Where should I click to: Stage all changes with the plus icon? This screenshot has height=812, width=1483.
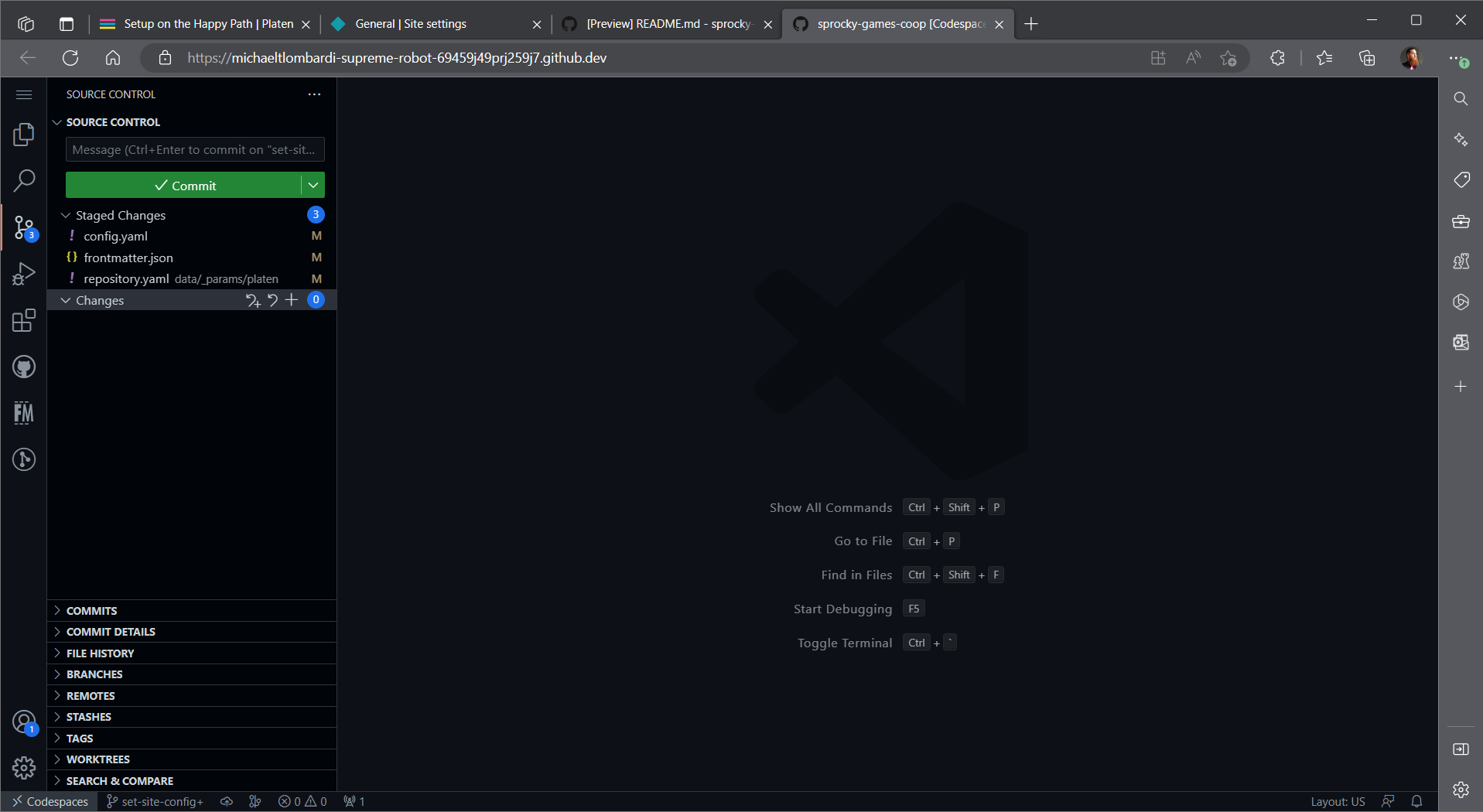[292, 300]
